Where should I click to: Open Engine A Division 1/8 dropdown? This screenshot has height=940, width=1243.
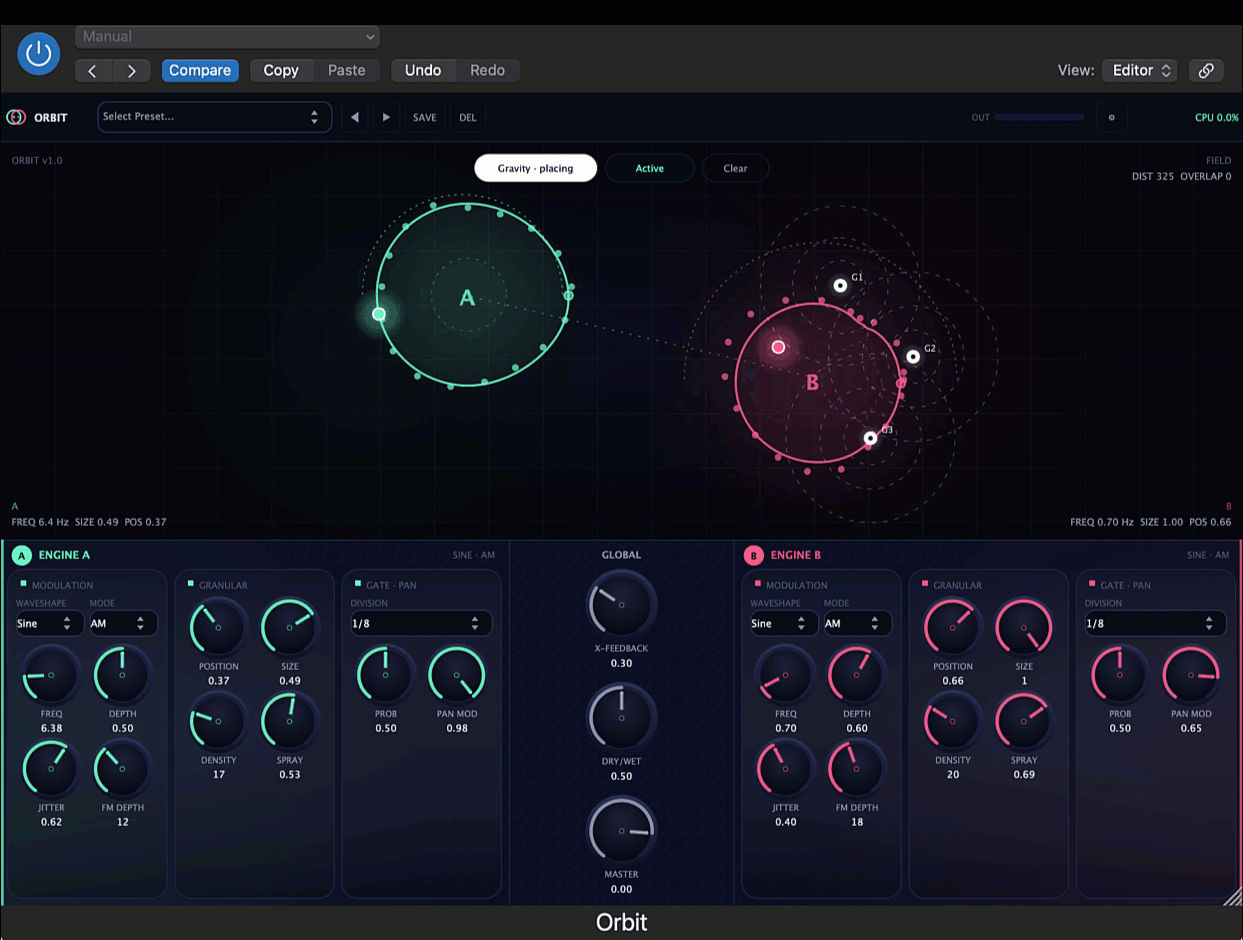coord(420,623)
